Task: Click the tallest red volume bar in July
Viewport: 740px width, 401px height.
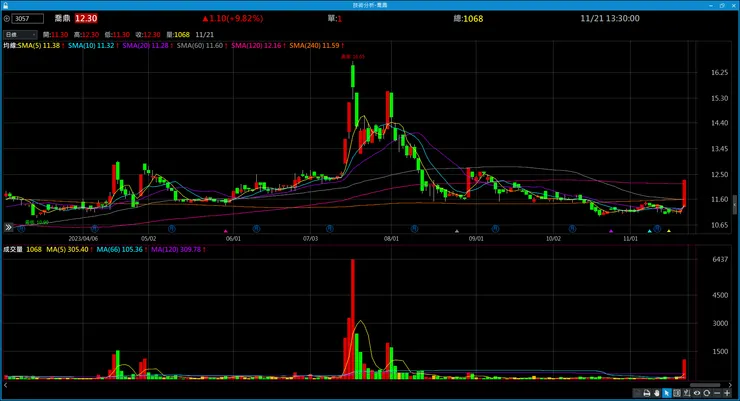Action: click(353, 318)
